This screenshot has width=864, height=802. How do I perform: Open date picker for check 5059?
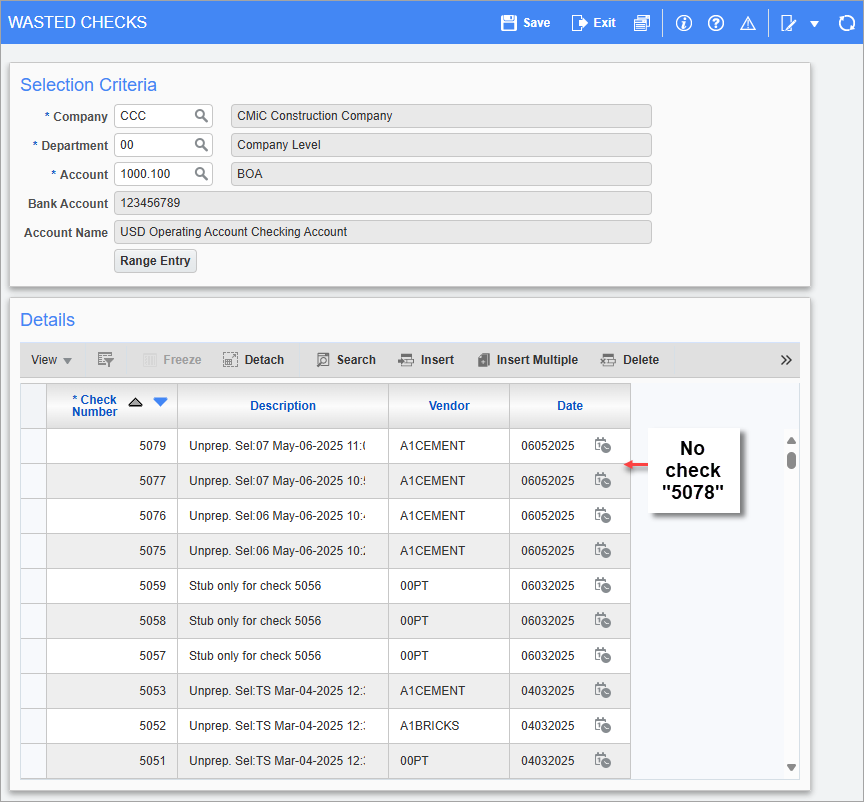[602, 585]
